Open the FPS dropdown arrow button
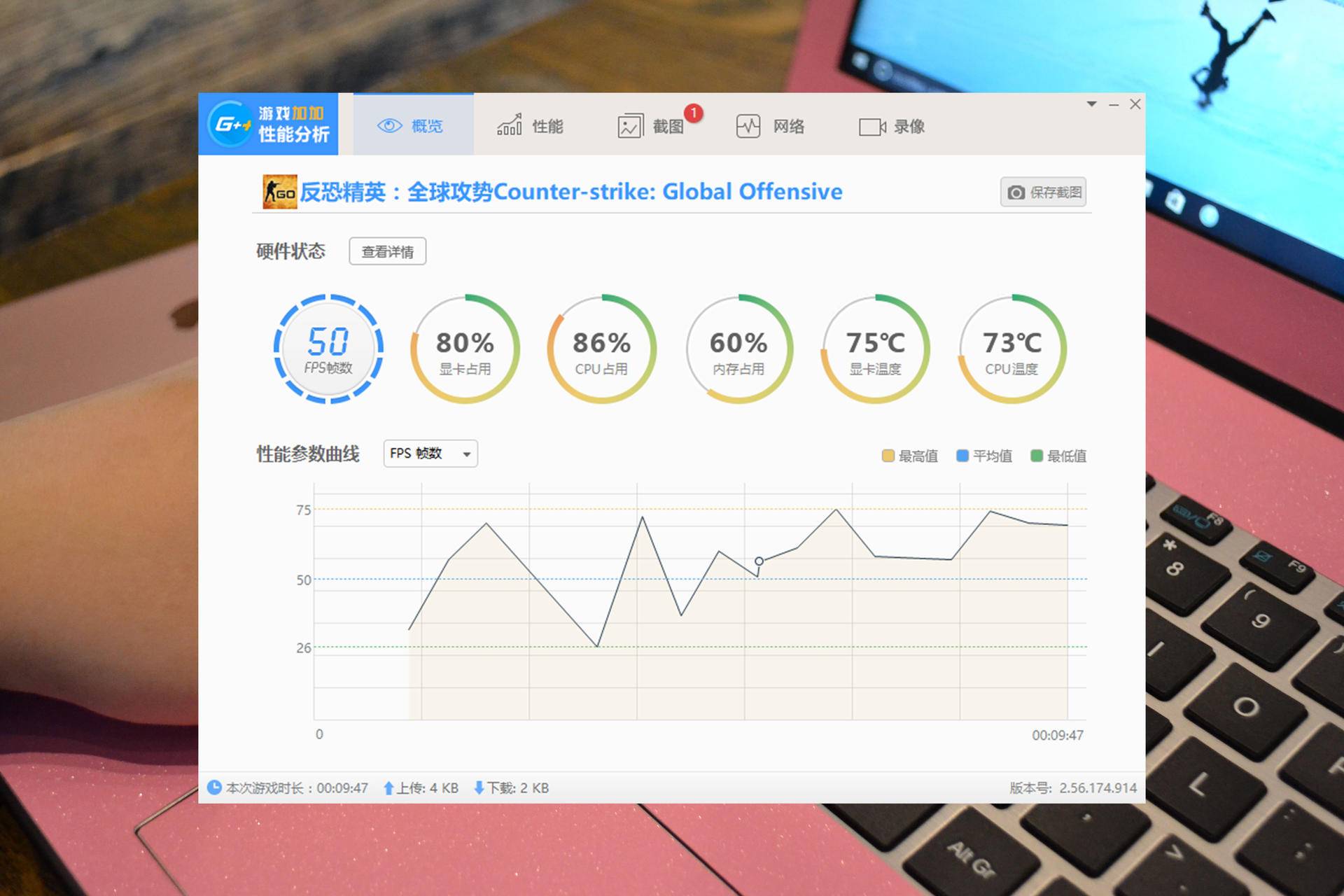1344x896 pixels. (468, 454)
